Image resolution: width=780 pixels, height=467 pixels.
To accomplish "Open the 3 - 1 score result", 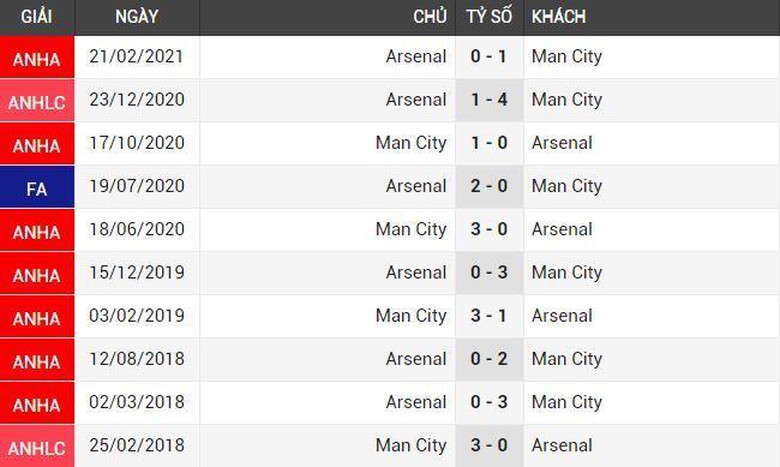I will coord(489,316).
